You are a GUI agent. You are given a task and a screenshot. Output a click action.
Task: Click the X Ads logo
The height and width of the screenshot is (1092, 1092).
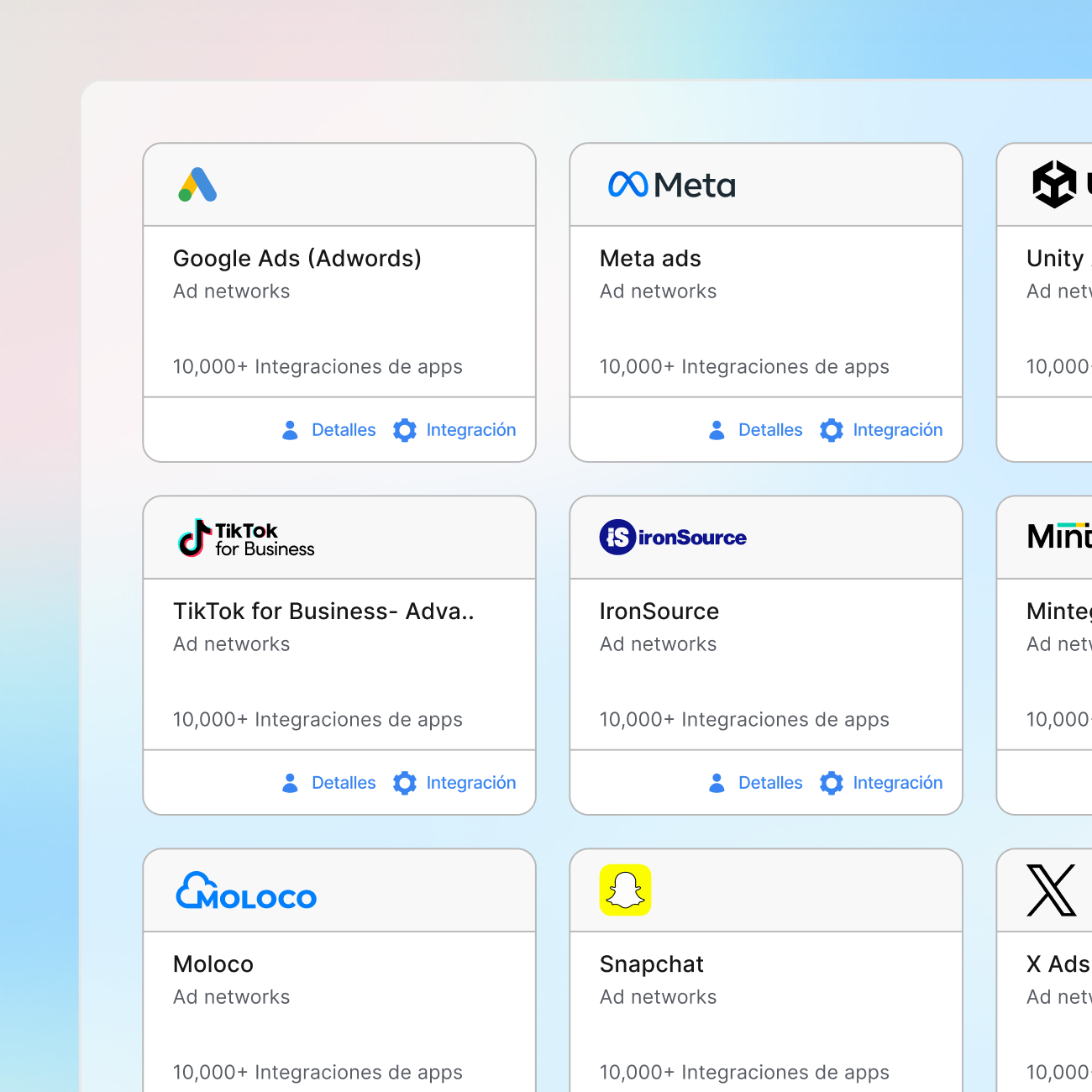click(x=1052, y=890)
